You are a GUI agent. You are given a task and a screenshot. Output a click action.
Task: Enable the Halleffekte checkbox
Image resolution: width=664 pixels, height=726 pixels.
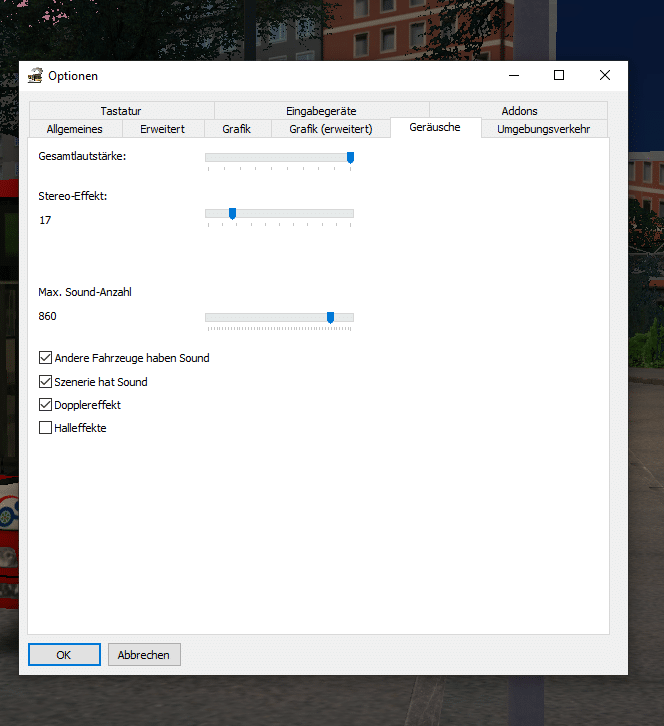(x=45, y=428)
